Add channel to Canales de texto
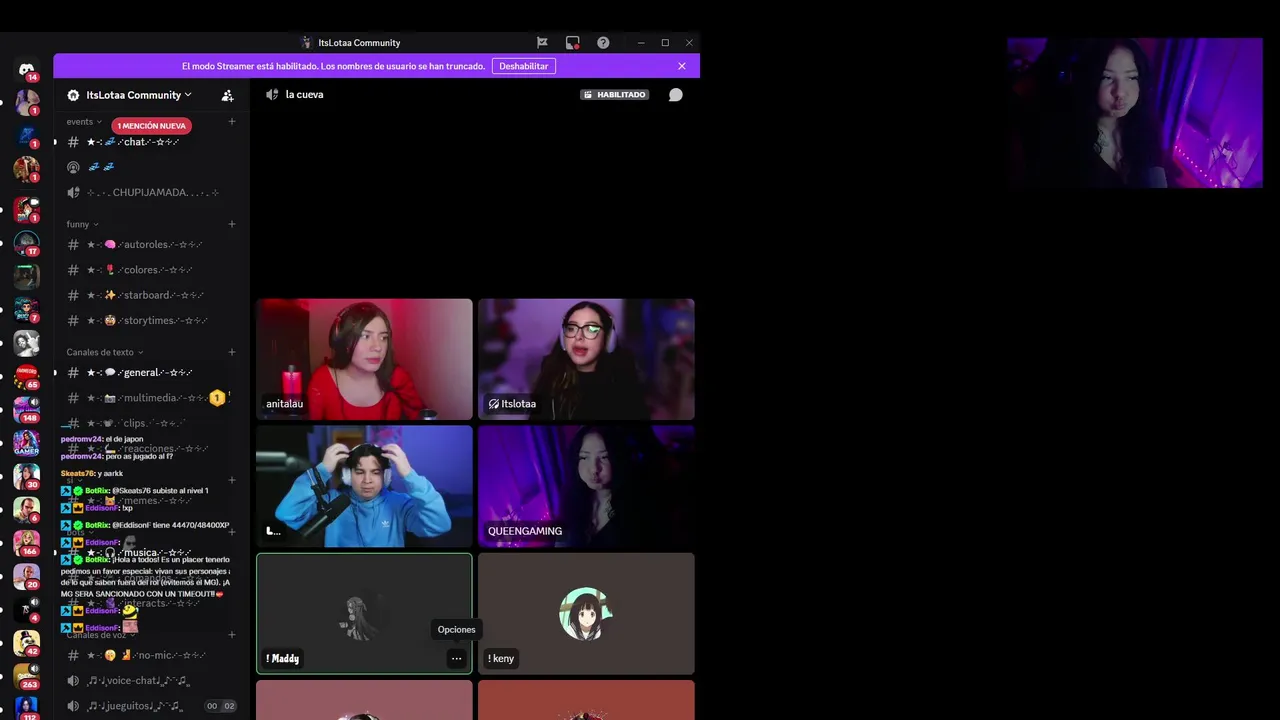 point(232,352)
